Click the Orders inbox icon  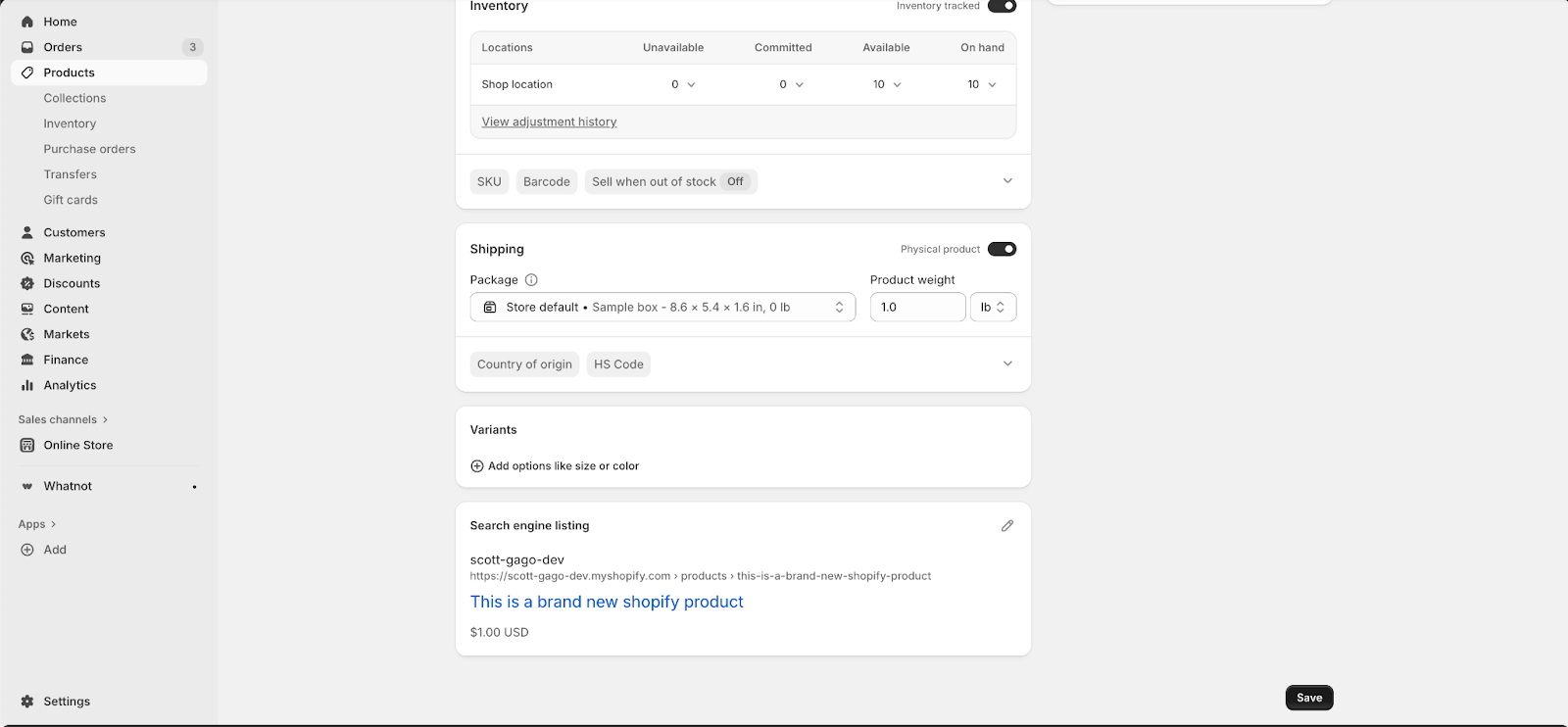pyautogui.click(x=27, y=47)
